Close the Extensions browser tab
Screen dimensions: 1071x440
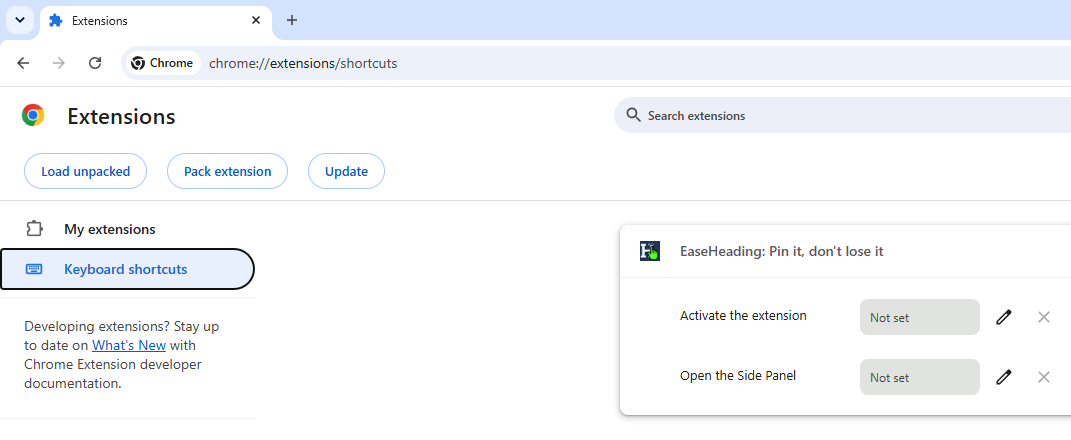pyautogui.click(x=256, y=20)
